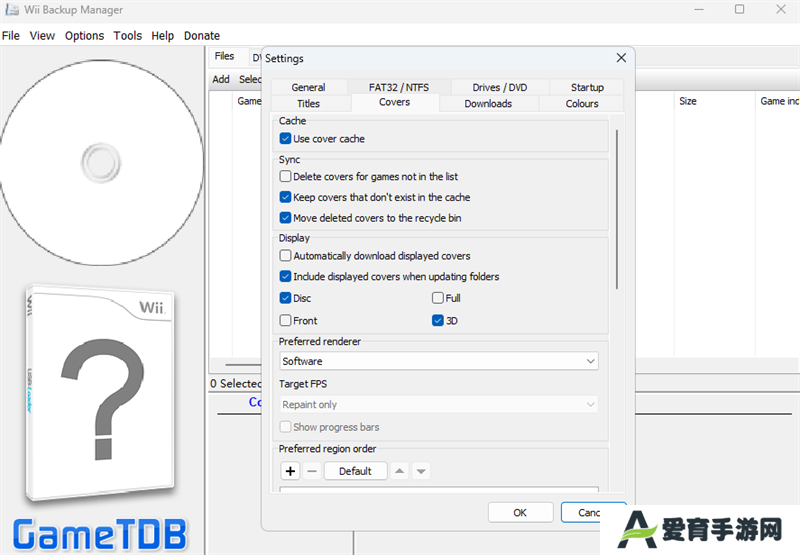Open the Options menu

click(84, 36)
